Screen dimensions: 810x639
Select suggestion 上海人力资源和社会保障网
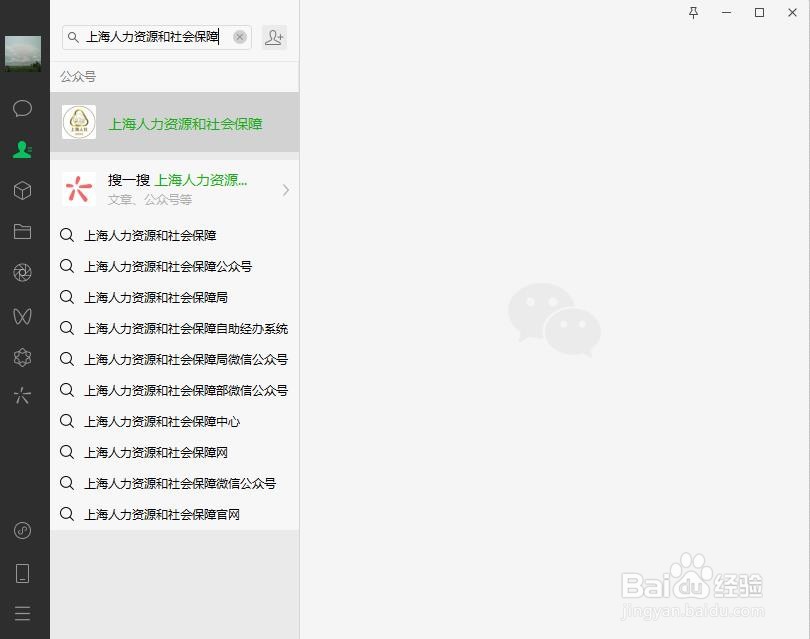click(x=175, y=453)
